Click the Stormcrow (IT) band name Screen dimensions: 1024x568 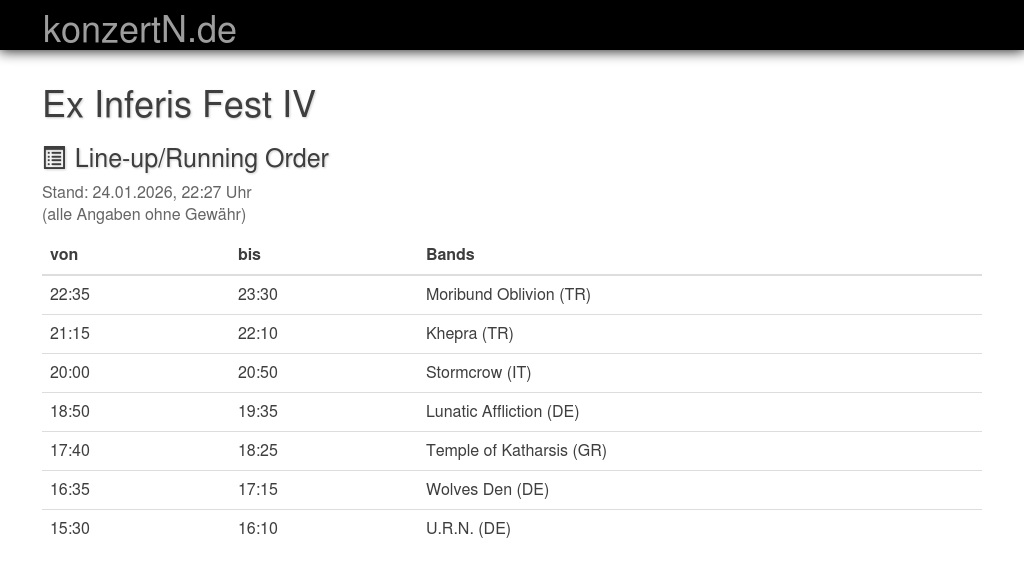pyautogui.click(x=478, y=372)
